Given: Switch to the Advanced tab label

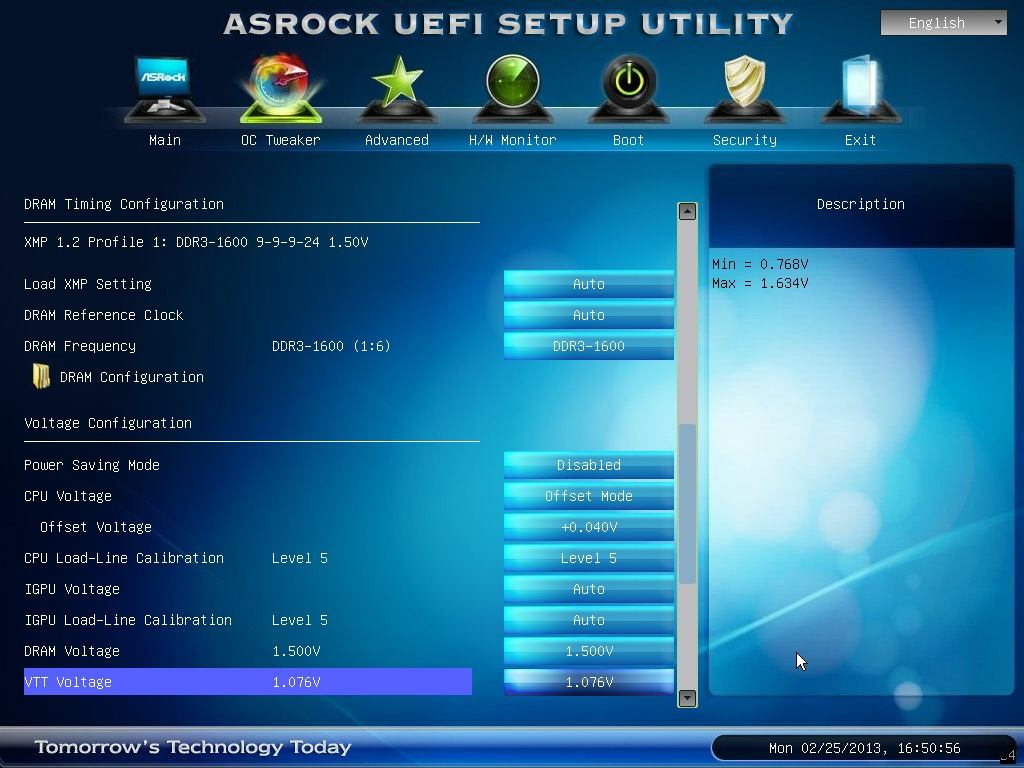Looking at the screenshot, I should pos(397,140).
